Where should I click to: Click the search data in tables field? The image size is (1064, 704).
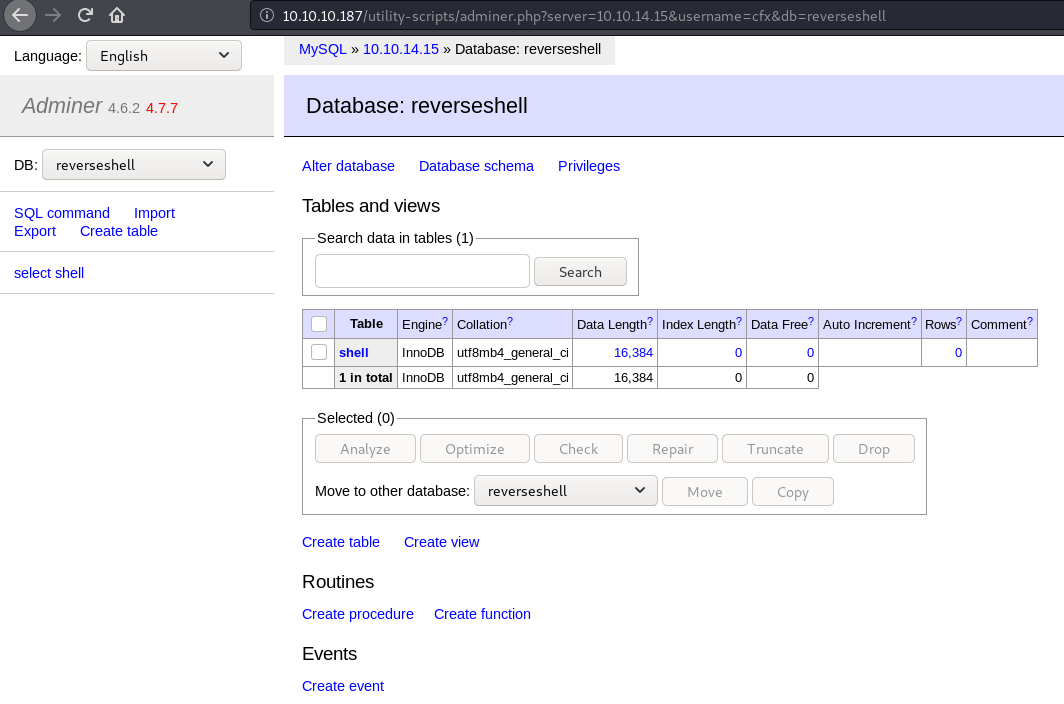coord(422,271)
